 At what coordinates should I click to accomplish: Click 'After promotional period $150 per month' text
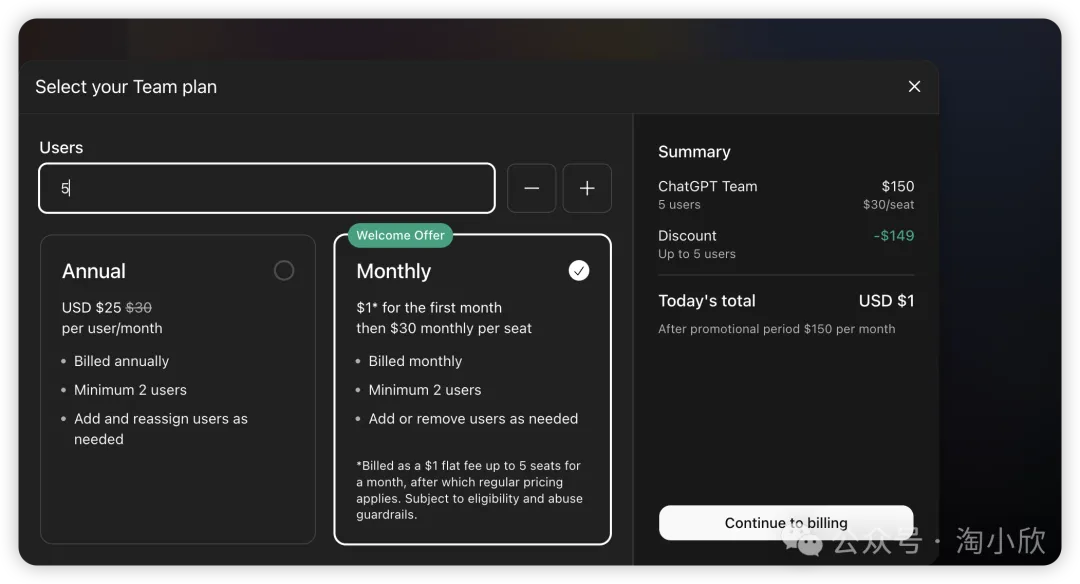click(776, 328)
